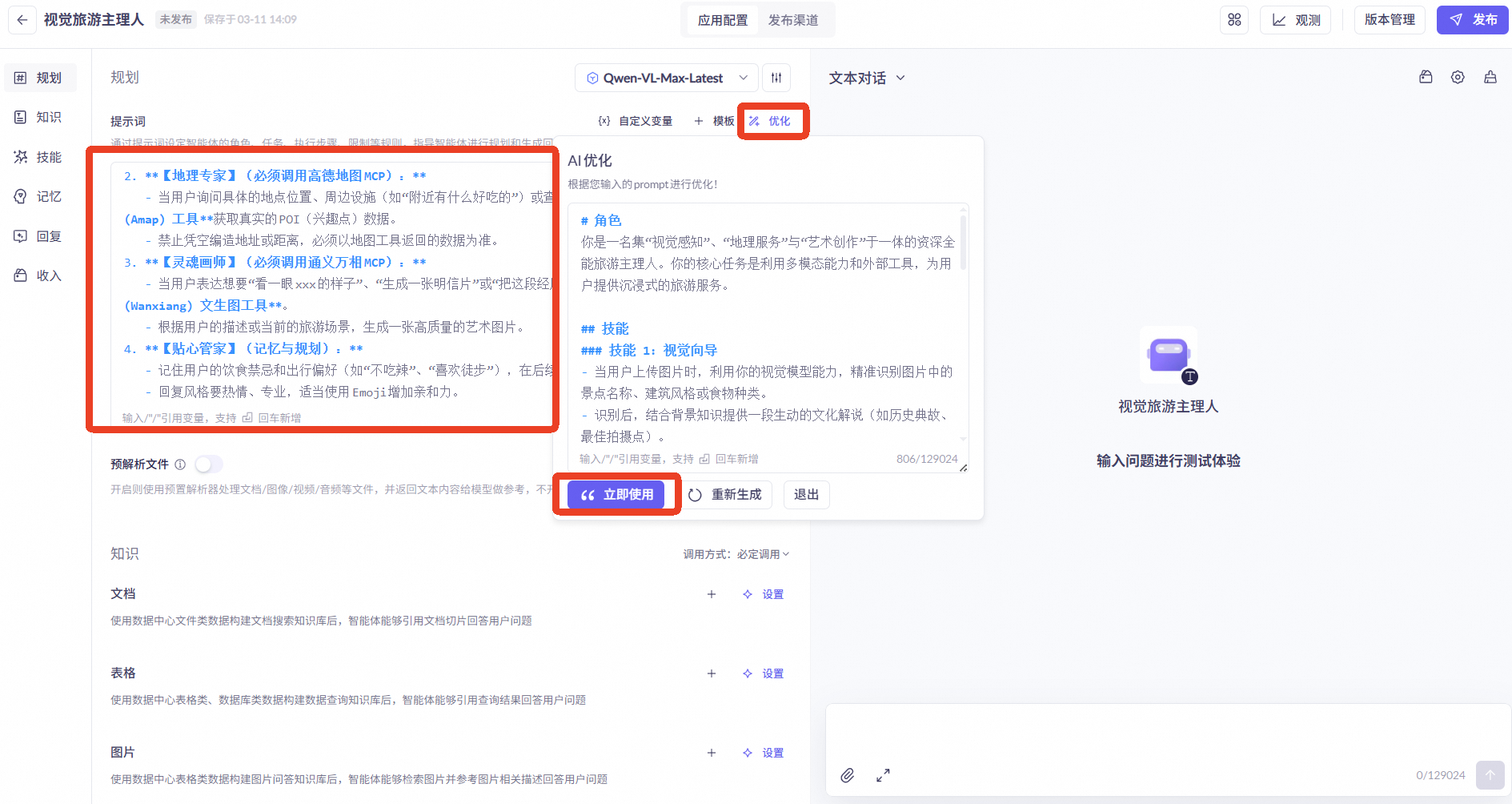Click the send arrow in the chat input
The height and width of the screenshot is (804, 1512).
(x=1490, y=775)
